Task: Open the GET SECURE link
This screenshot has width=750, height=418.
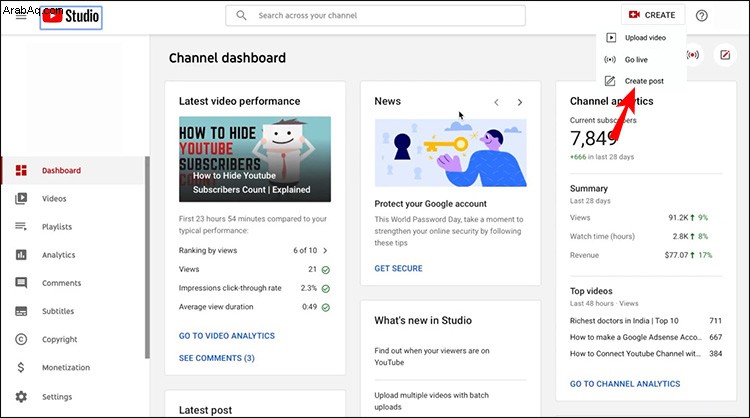Action: [x=398, y=268]
